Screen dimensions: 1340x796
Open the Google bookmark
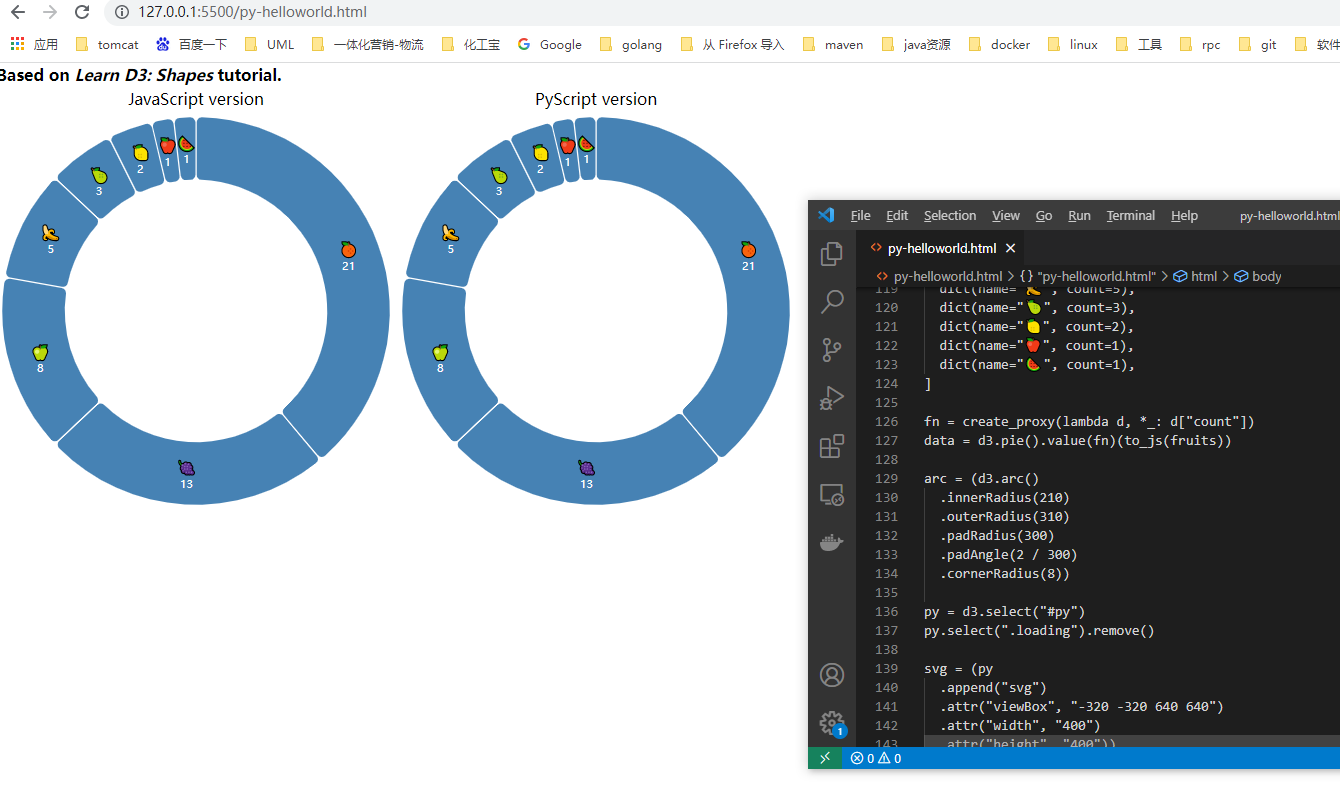click(550, 44)
